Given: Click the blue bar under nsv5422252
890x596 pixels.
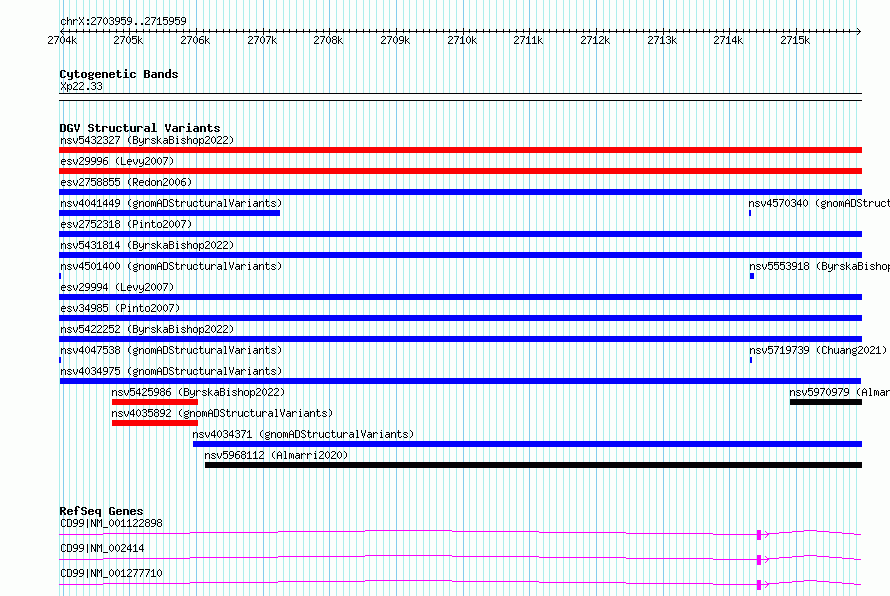Looking at the screenshot, I should point(460,339).
